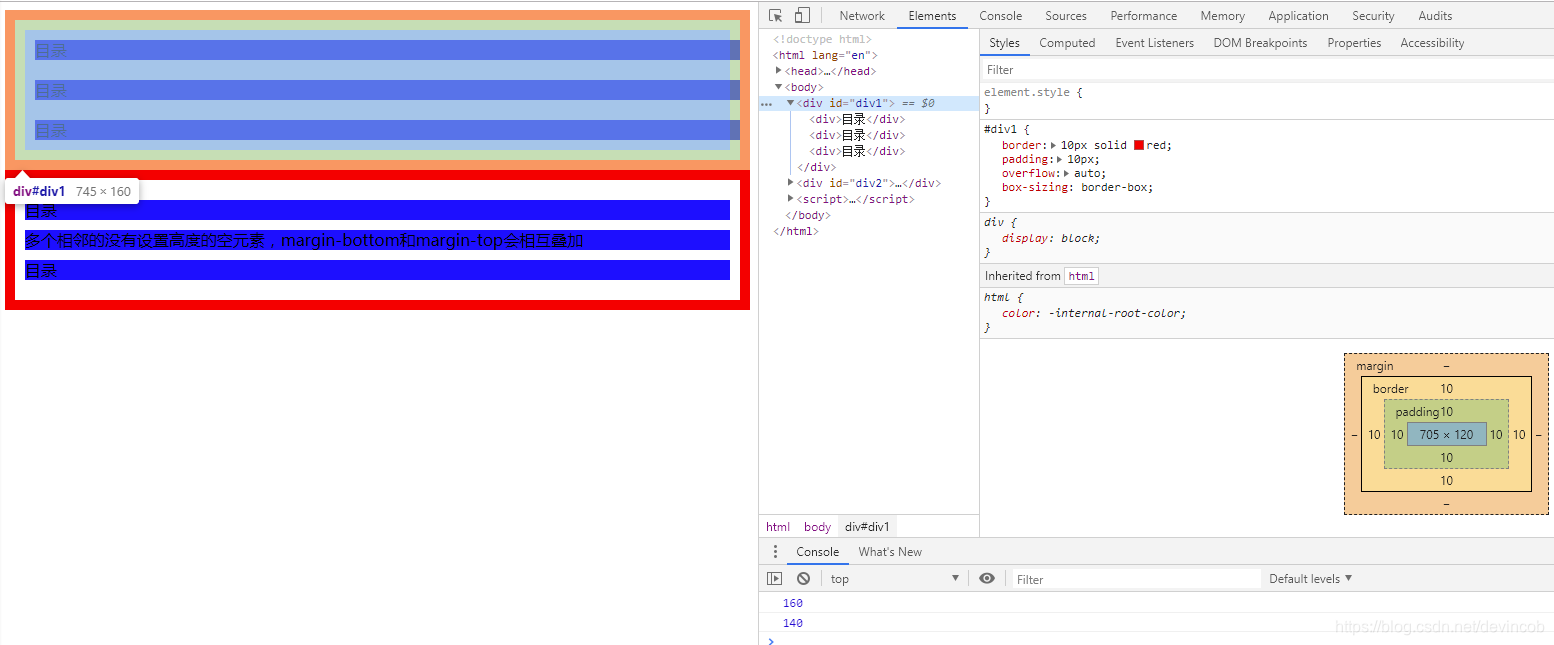This screenshot has width=1554, height=645.
Task: Collapse the div#div1 node
Action: [791, 103]
